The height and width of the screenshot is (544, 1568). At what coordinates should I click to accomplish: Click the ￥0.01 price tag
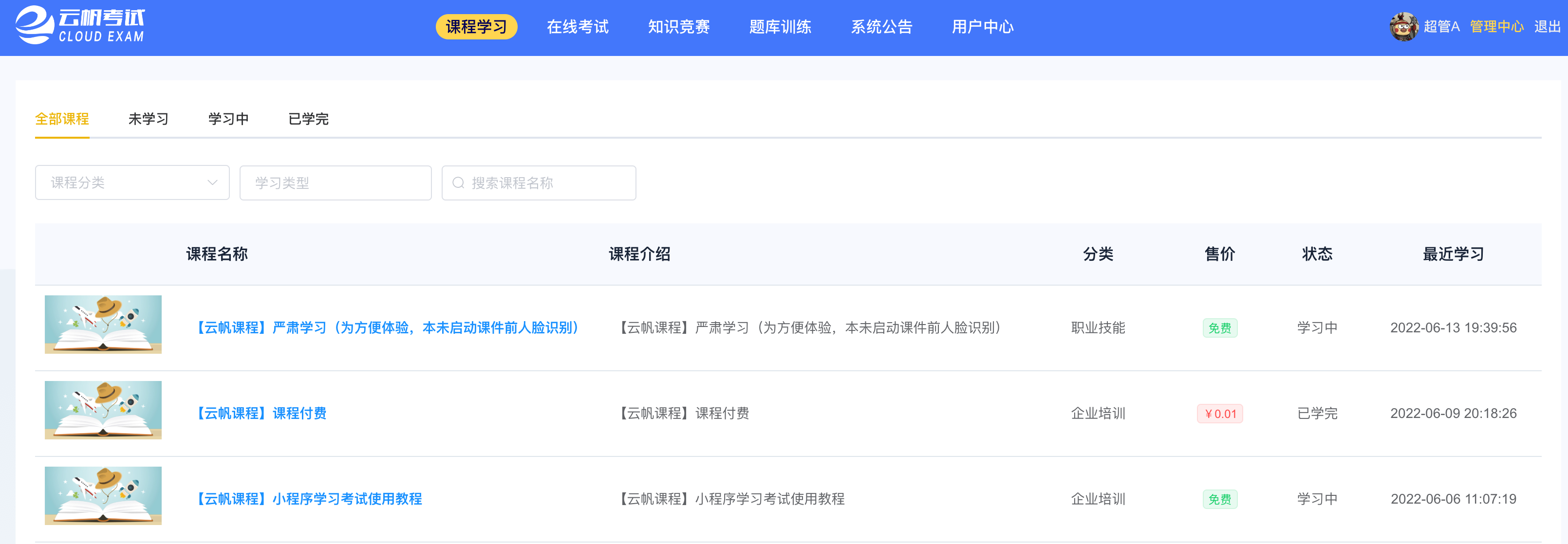(x=1219, y=414)
